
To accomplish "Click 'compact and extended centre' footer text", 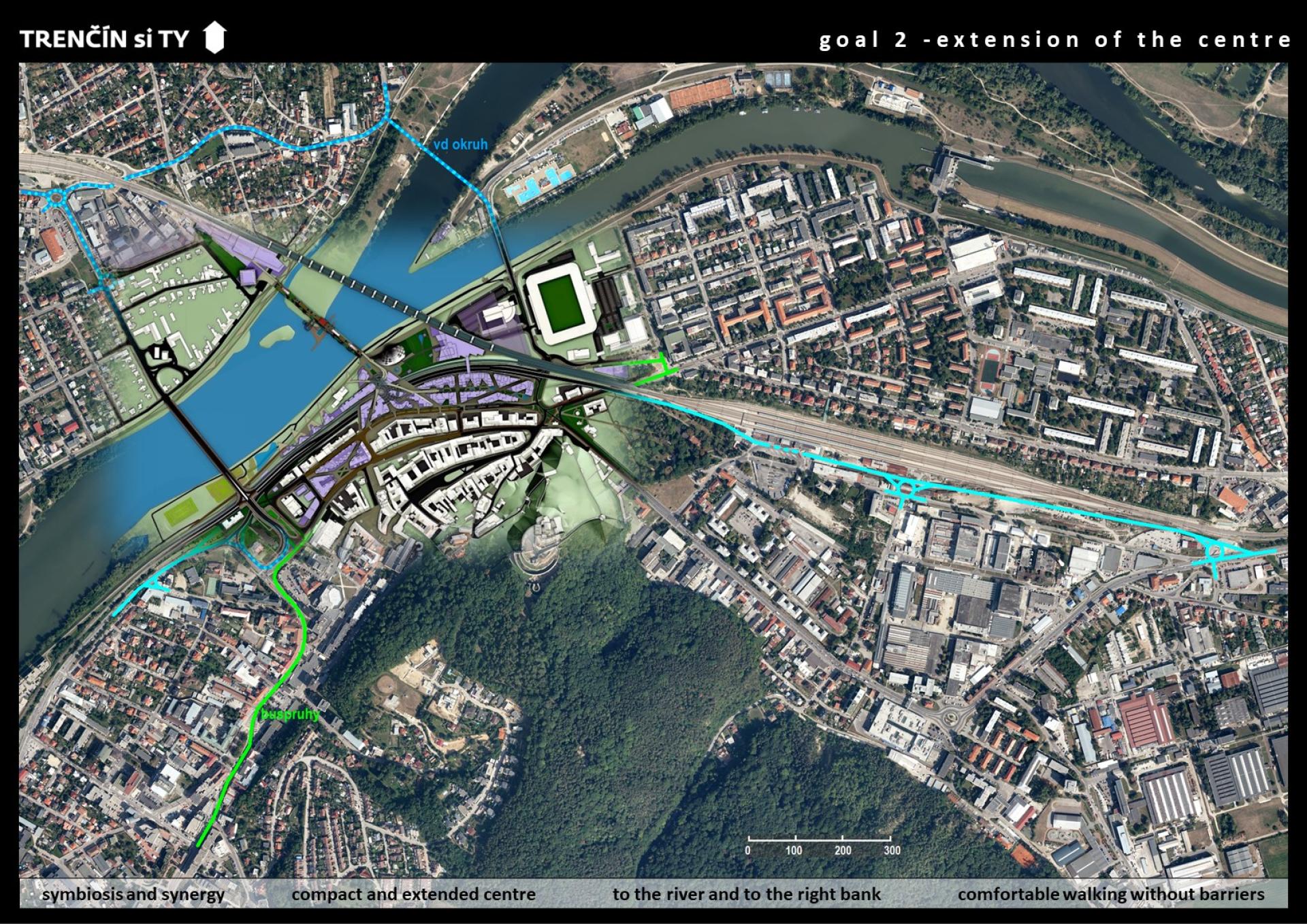I will tap(413, 894).
